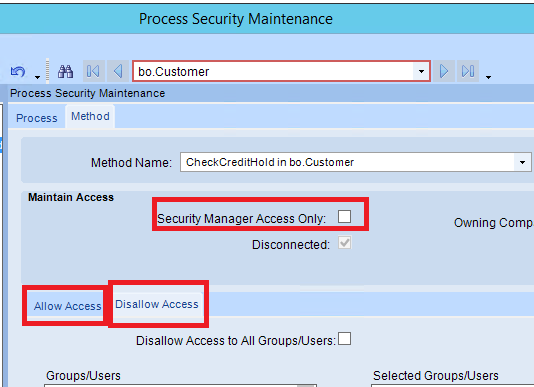
Task: Go to previous record arrow icon
Action: click(x=118, y=72)
